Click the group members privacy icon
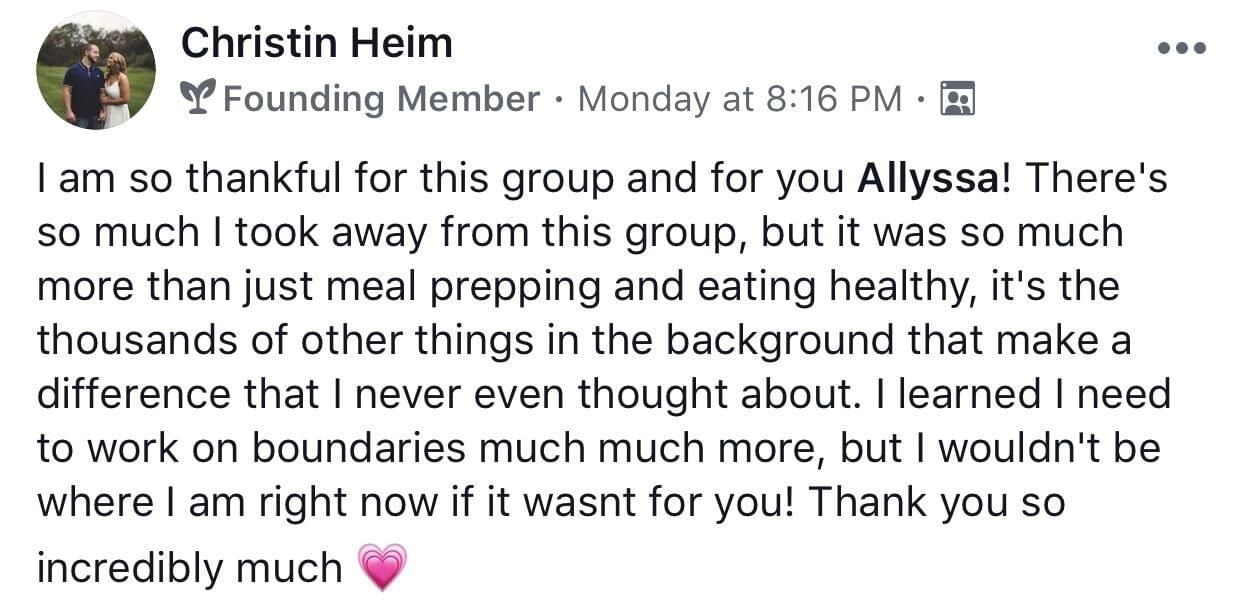 click(x=959, y=99)
